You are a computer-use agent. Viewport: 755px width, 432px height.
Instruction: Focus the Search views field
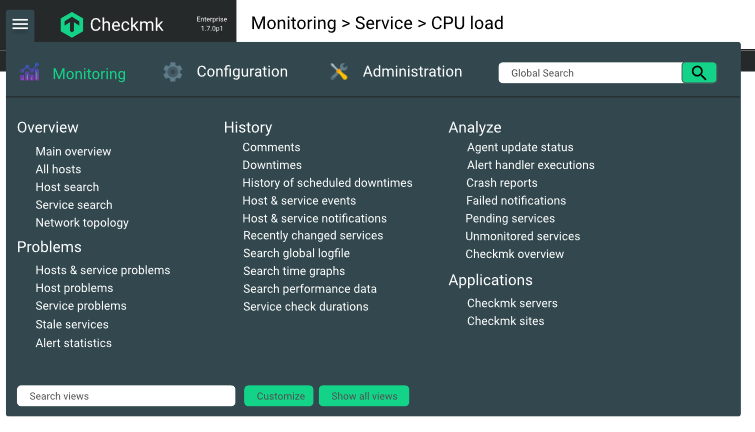(x=126, y=396)
